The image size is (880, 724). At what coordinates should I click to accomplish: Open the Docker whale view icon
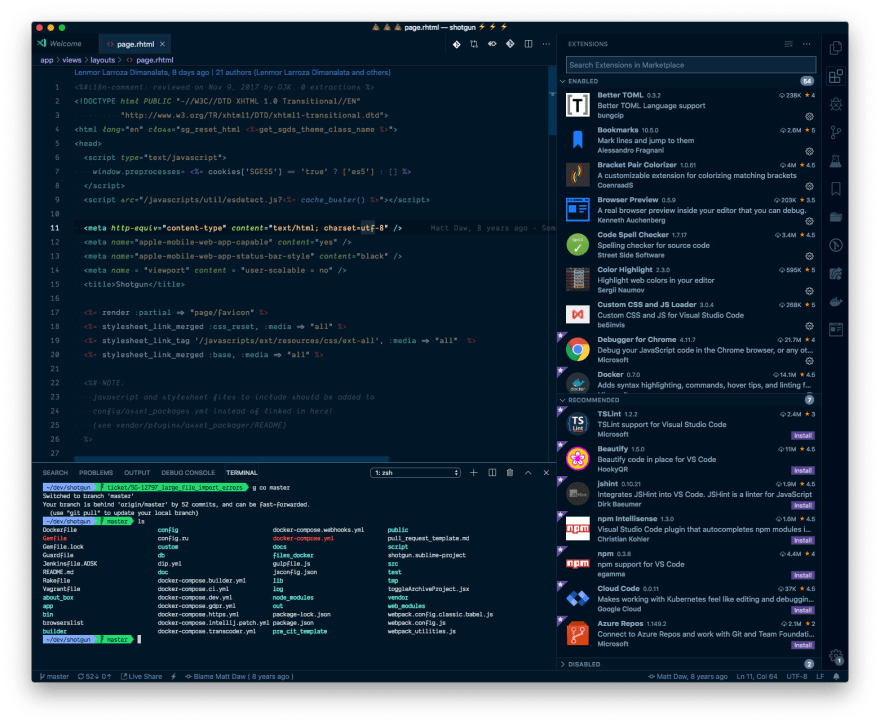(836, 301)
